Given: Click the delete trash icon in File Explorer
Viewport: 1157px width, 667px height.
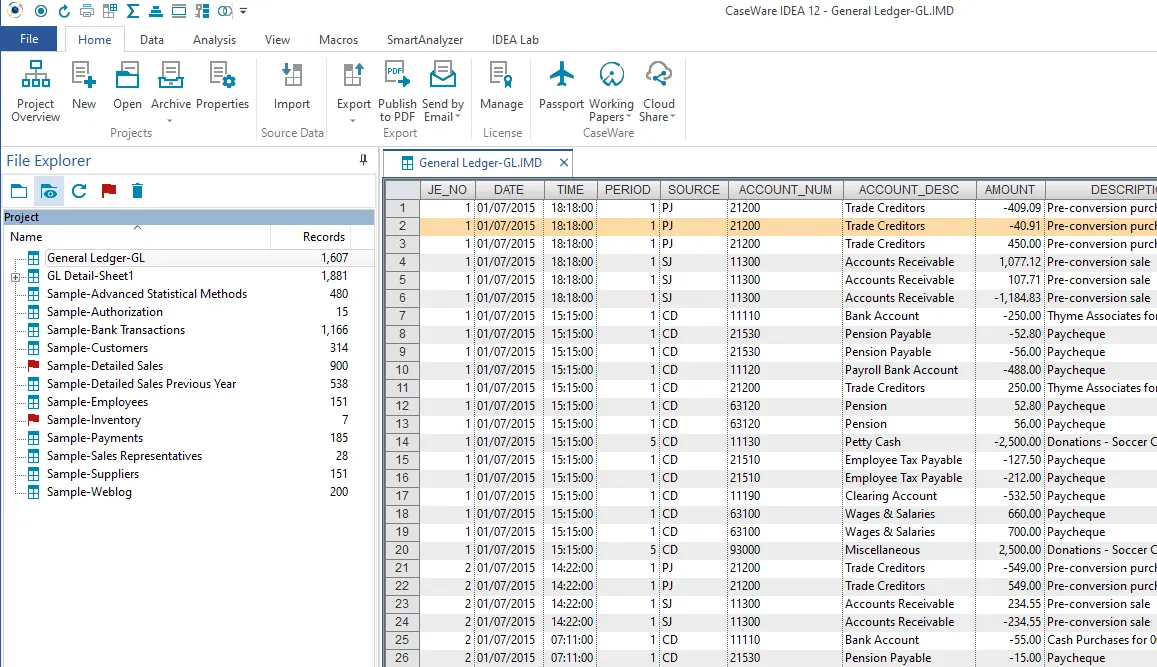Looking at the screenshot, I should [x=137, y=191].
